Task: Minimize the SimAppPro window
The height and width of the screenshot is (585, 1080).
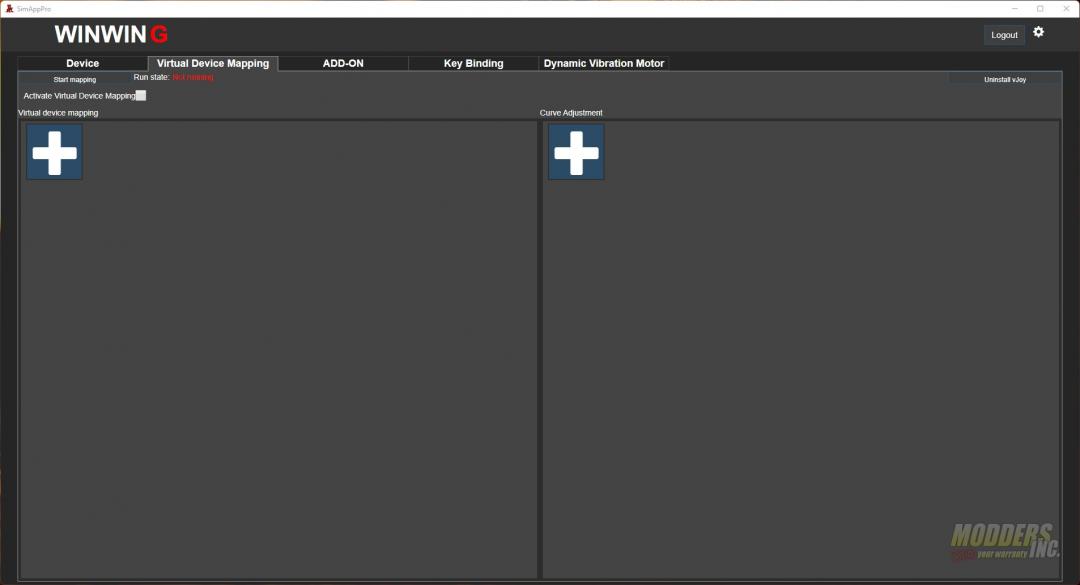Action: pos(1014,8)
